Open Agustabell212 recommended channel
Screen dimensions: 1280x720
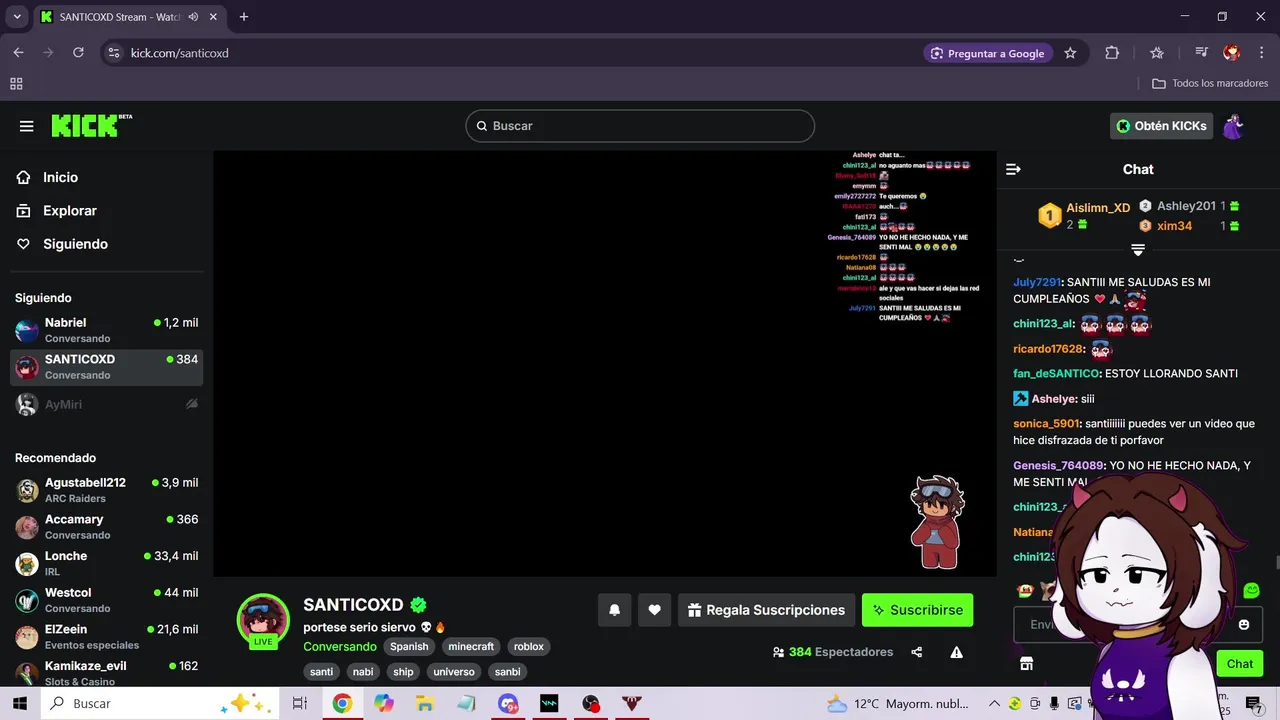coord(107,490)
